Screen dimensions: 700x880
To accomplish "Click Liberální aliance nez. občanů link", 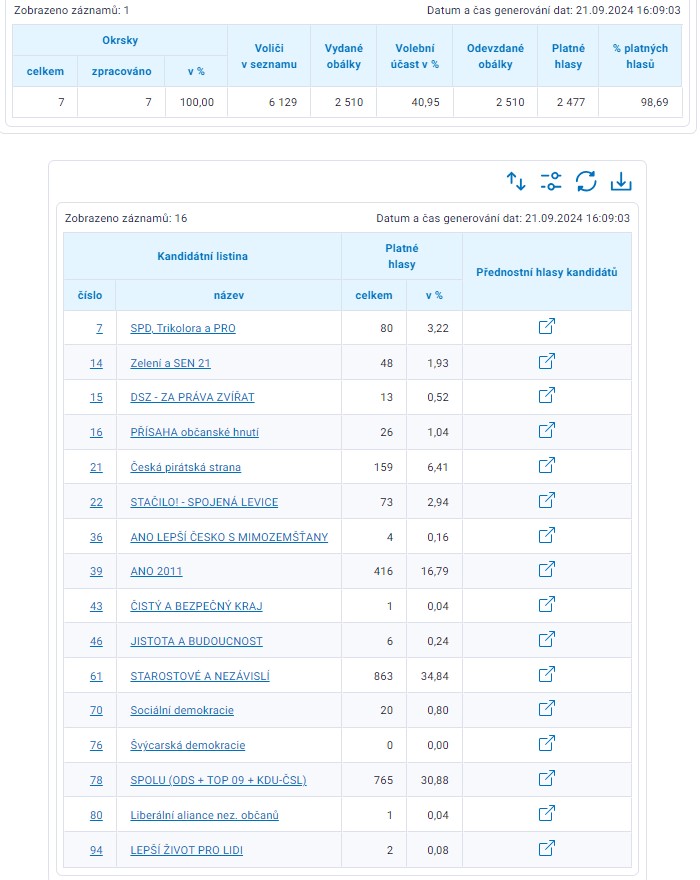I will (204, 815).
